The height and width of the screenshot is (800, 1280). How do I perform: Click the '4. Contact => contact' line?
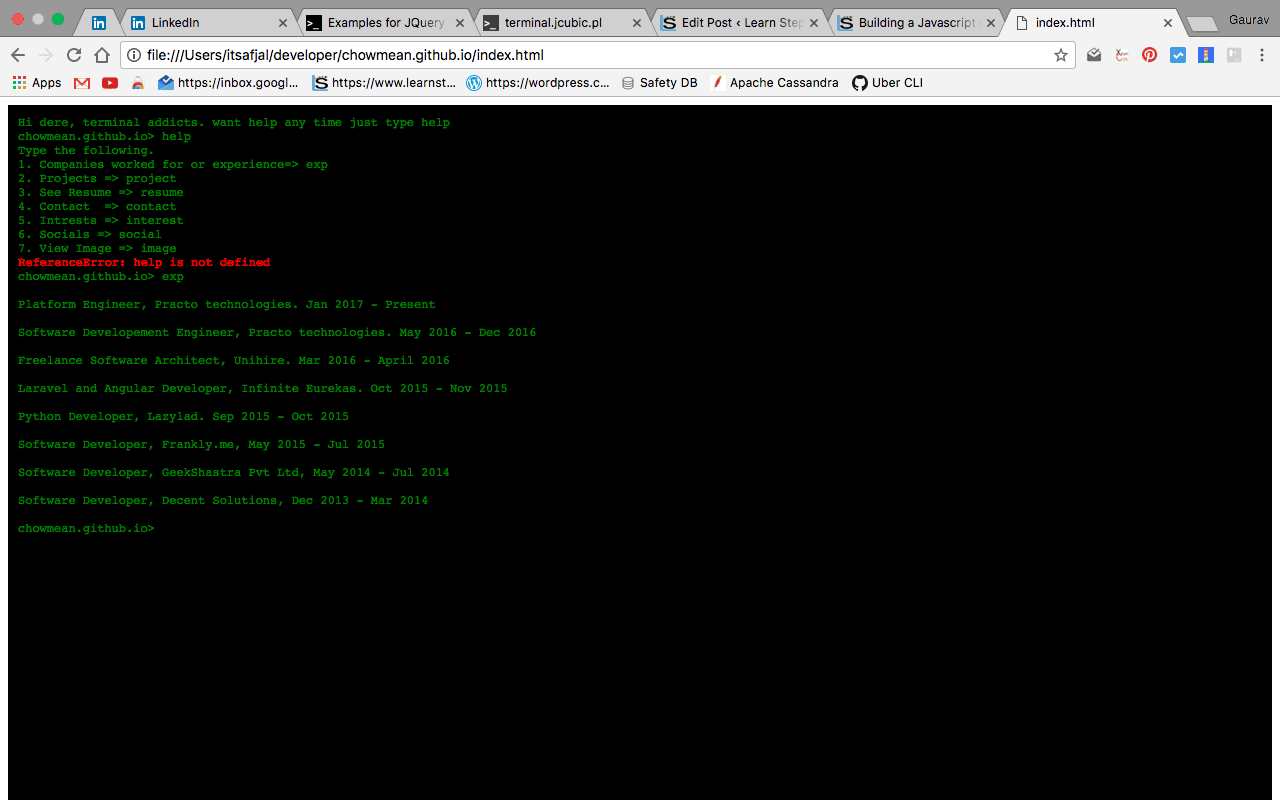click(x=97, y=206)
